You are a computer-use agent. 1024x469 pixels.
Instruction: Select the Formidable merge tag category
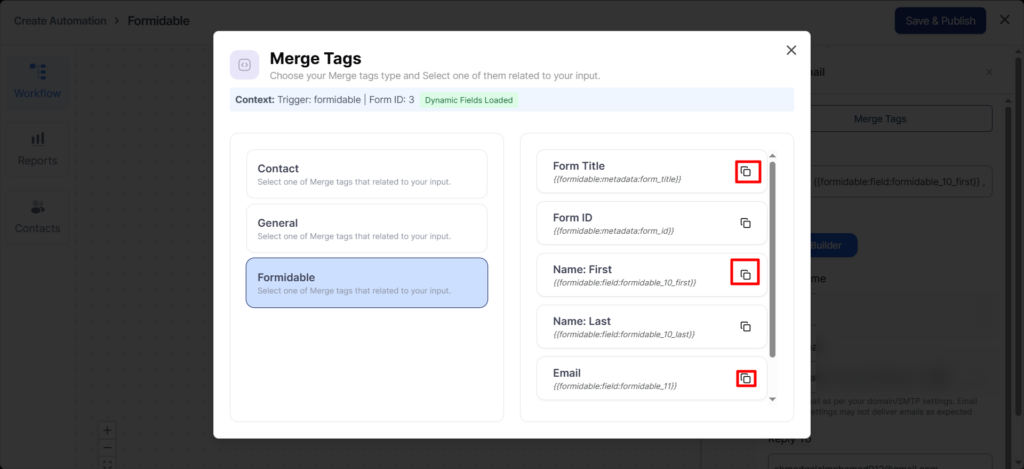367,282
